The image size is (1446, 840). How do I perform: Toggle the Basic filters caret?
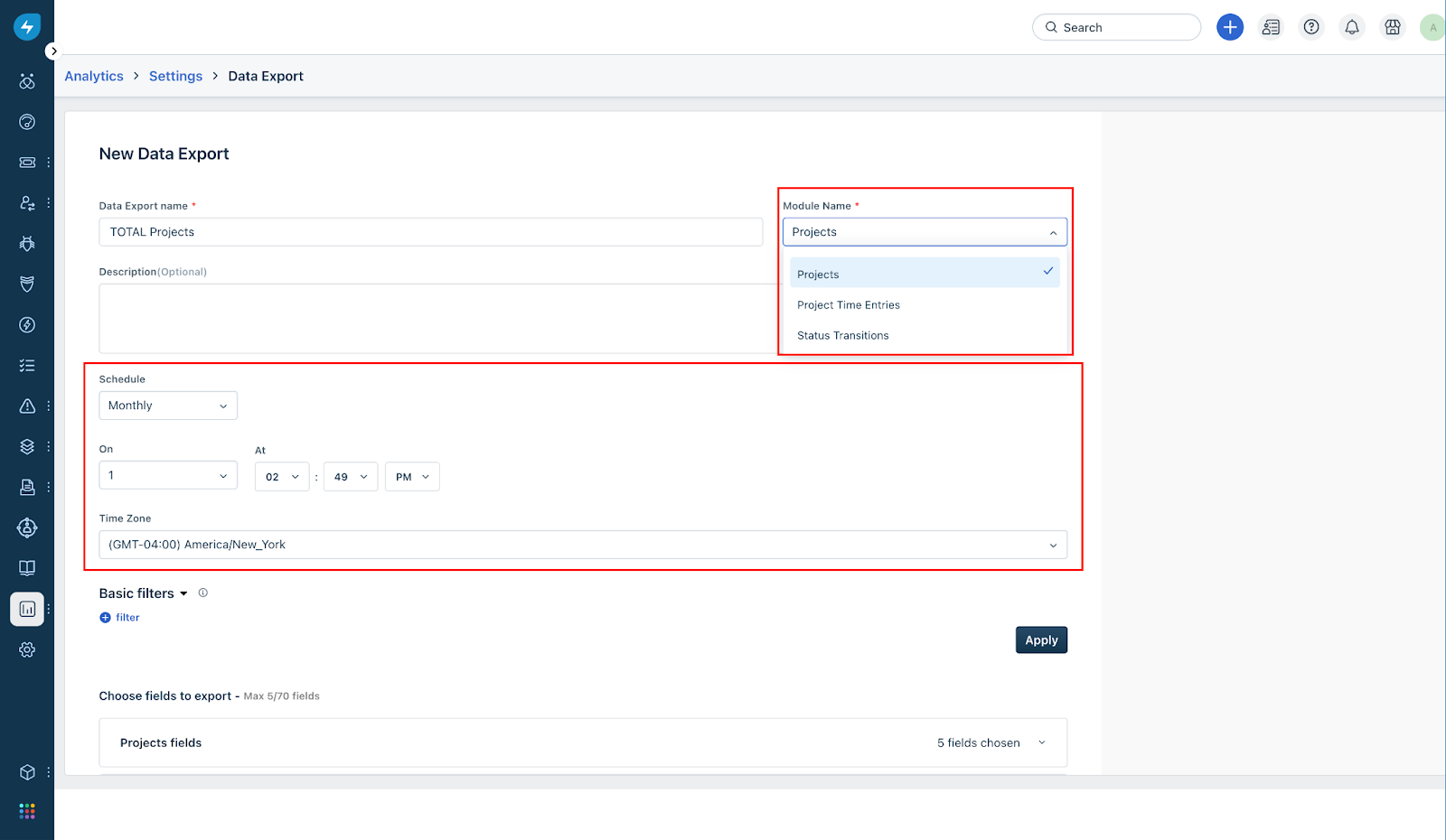183,593
